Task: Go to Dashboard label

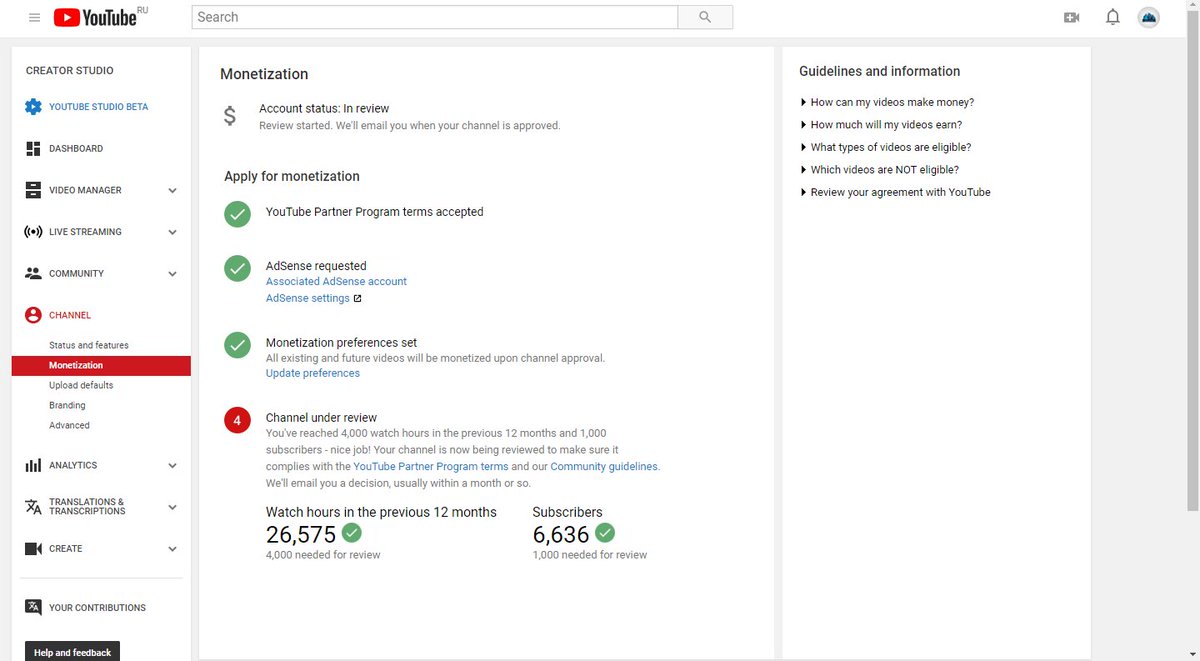Action: [76, 148]
